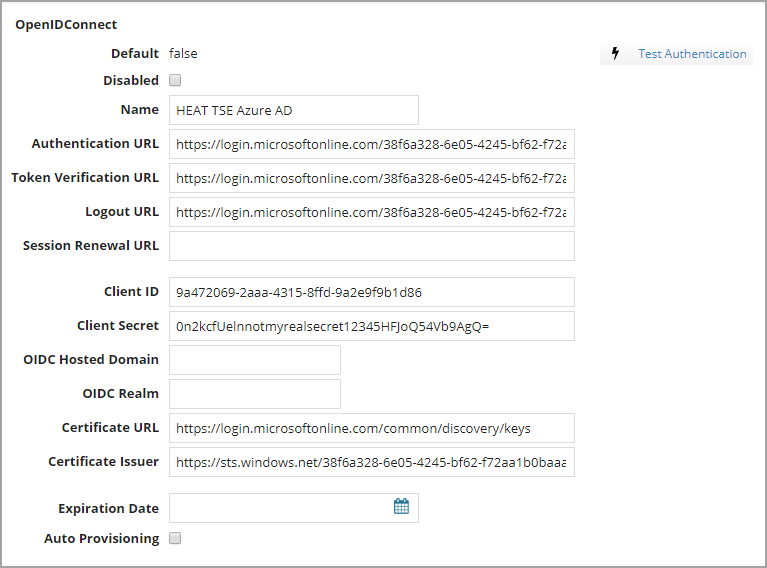Select the Client ID input

tap(371, 292)
